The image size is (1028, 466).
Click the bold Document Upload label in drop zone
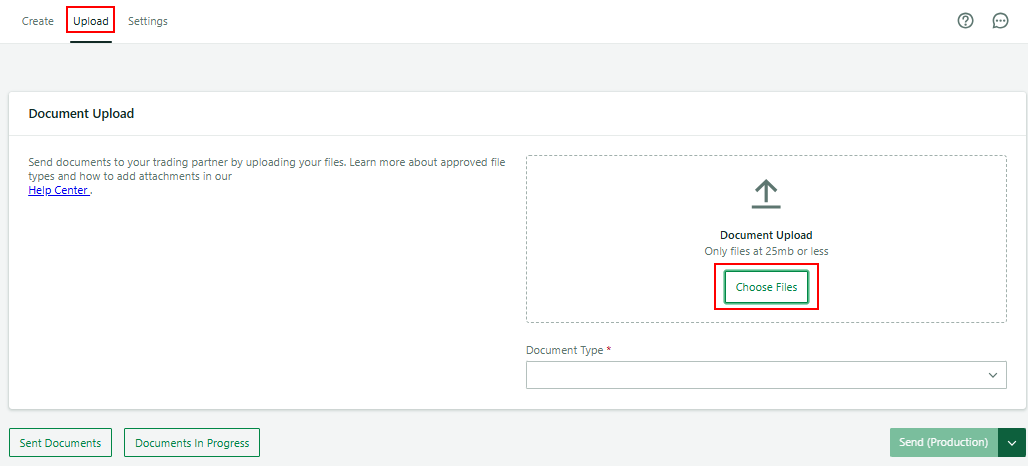point(766,236)
